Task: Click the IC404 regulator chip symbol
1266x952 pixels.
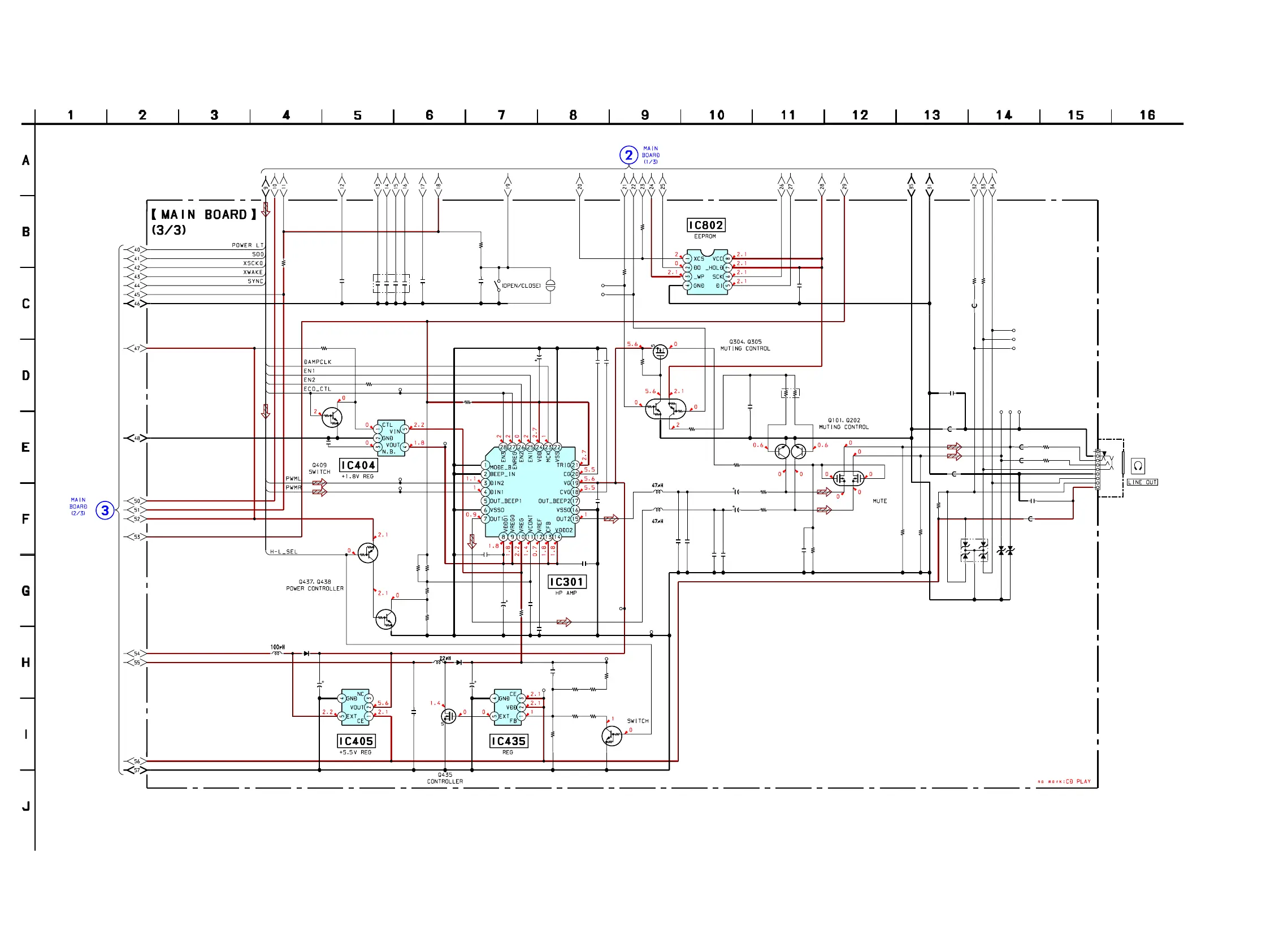Action: [391, 438]
